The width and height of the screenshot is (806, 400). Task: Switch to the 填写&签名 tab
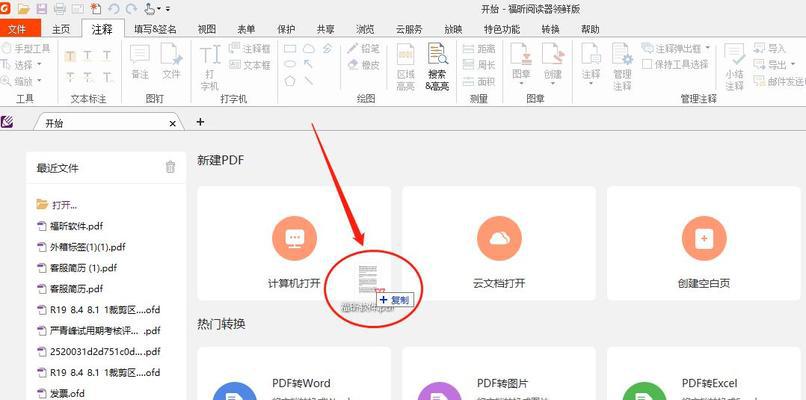[155, 29]
